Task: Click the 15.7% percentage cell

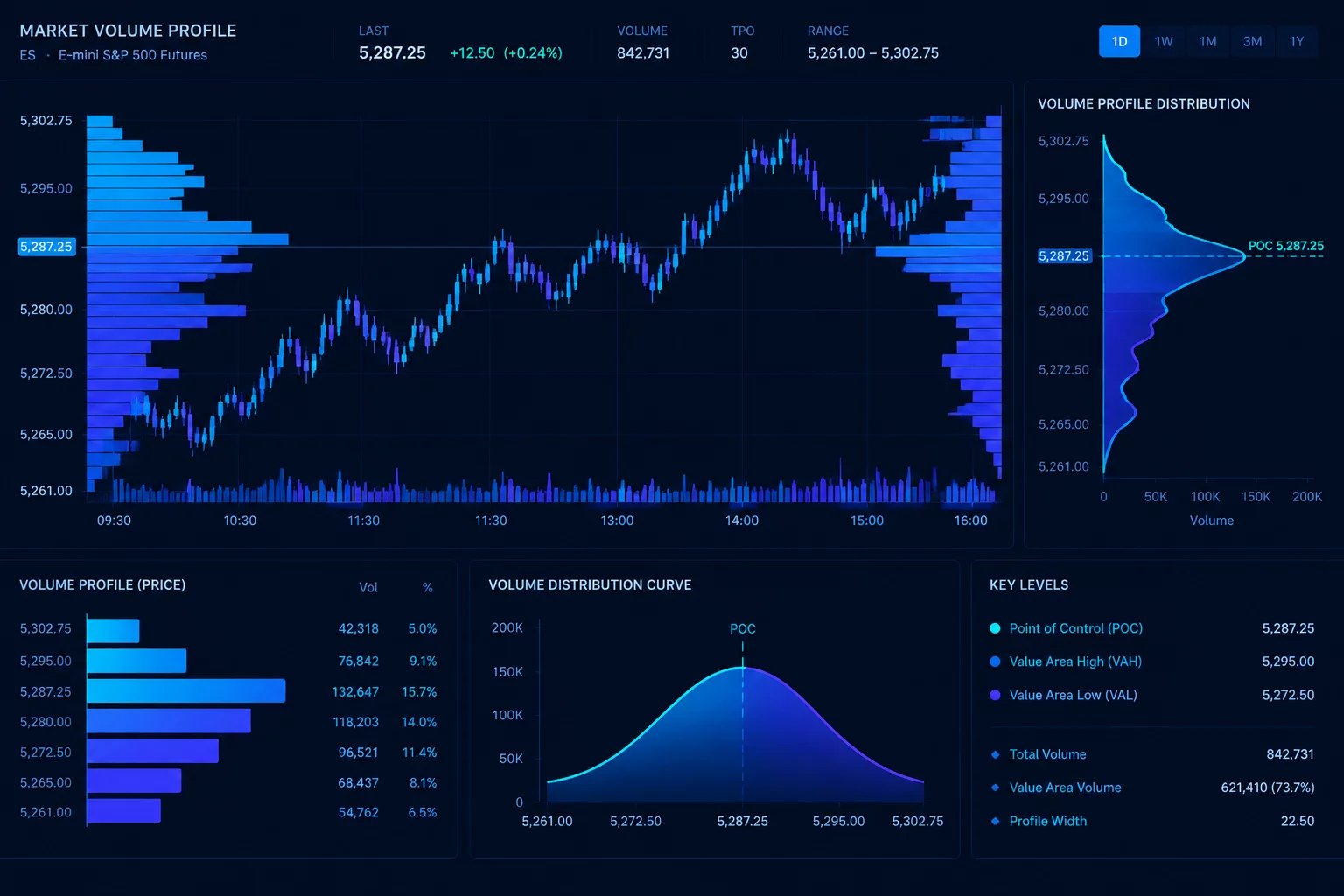Action: [x=419, y=691]
